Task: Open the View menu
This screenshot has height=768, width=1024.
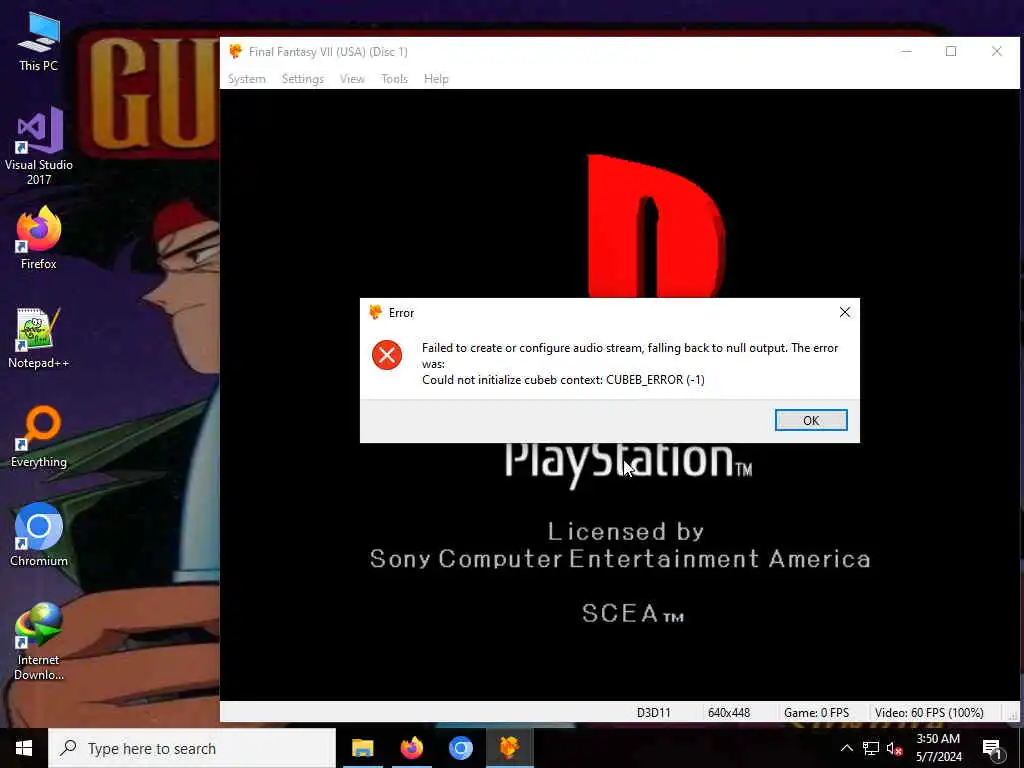Action: [x=352, y=79]
